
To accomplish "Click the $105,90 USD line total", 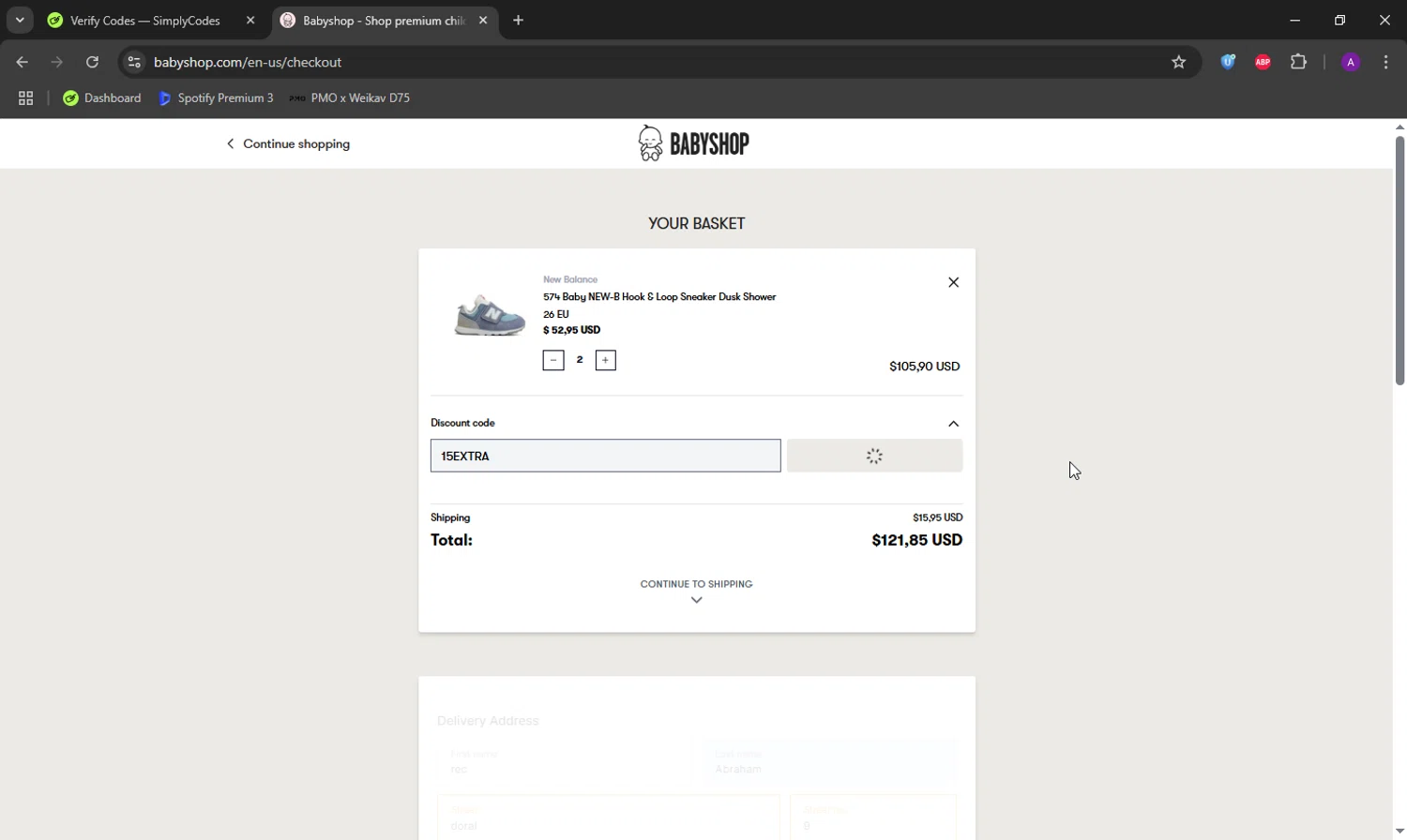I will coord(924,367).
